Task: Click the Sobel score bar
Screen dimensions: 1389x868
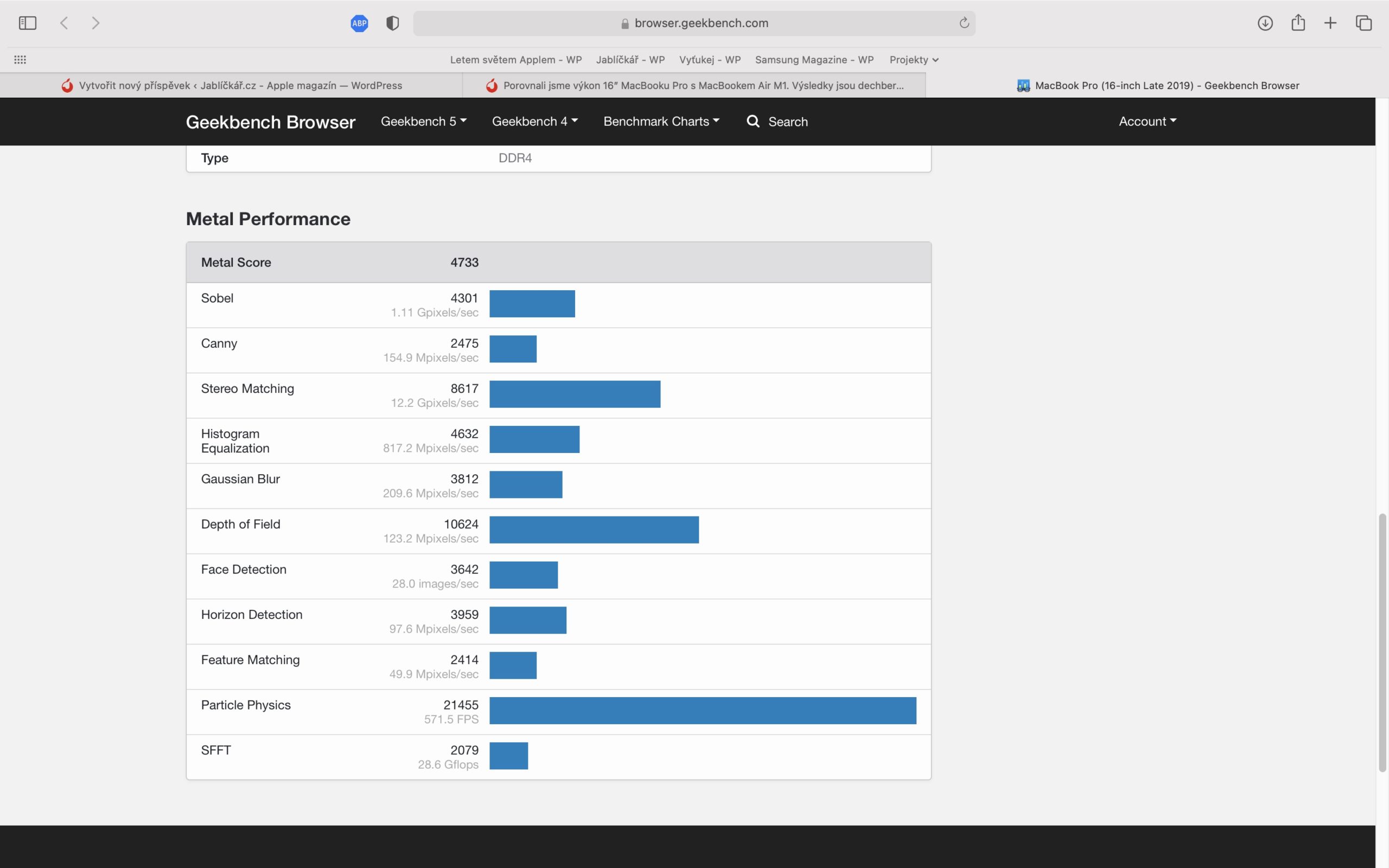Action: coord(532,304)
